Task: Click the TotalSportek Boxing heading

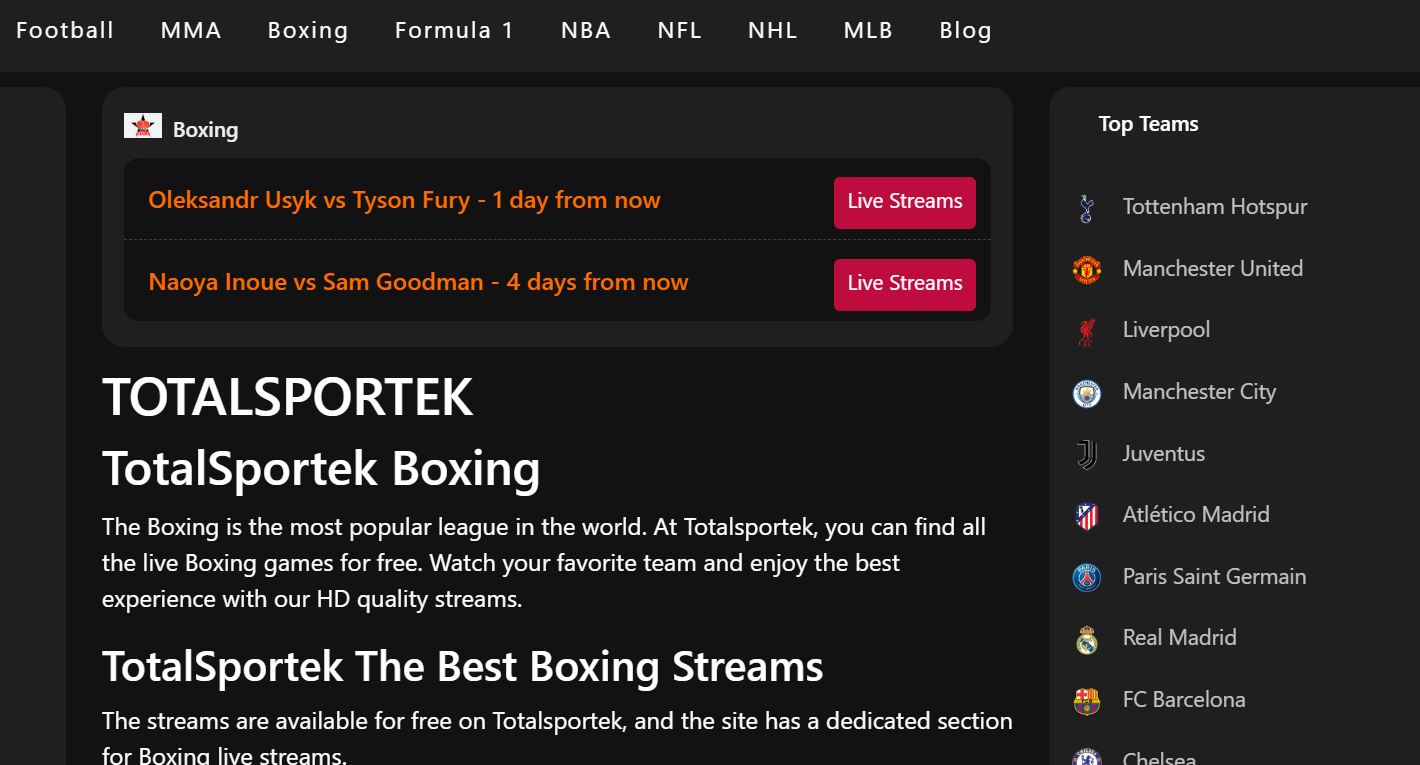Action: [321, 468]
